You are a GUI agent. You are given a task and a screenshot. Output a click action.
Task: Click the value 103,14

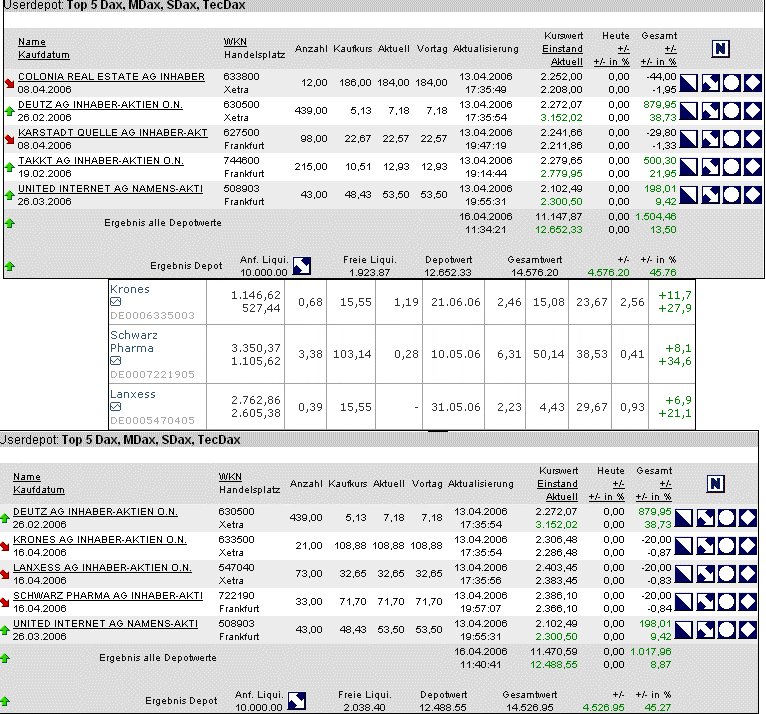(352, 354)
